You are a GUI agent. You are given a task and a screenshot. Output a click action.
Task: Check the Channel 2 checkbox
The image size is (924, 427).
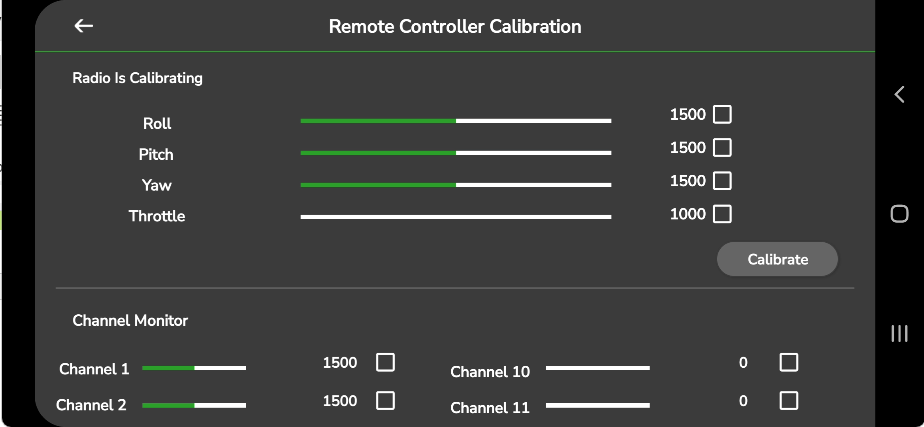point(385,401)
